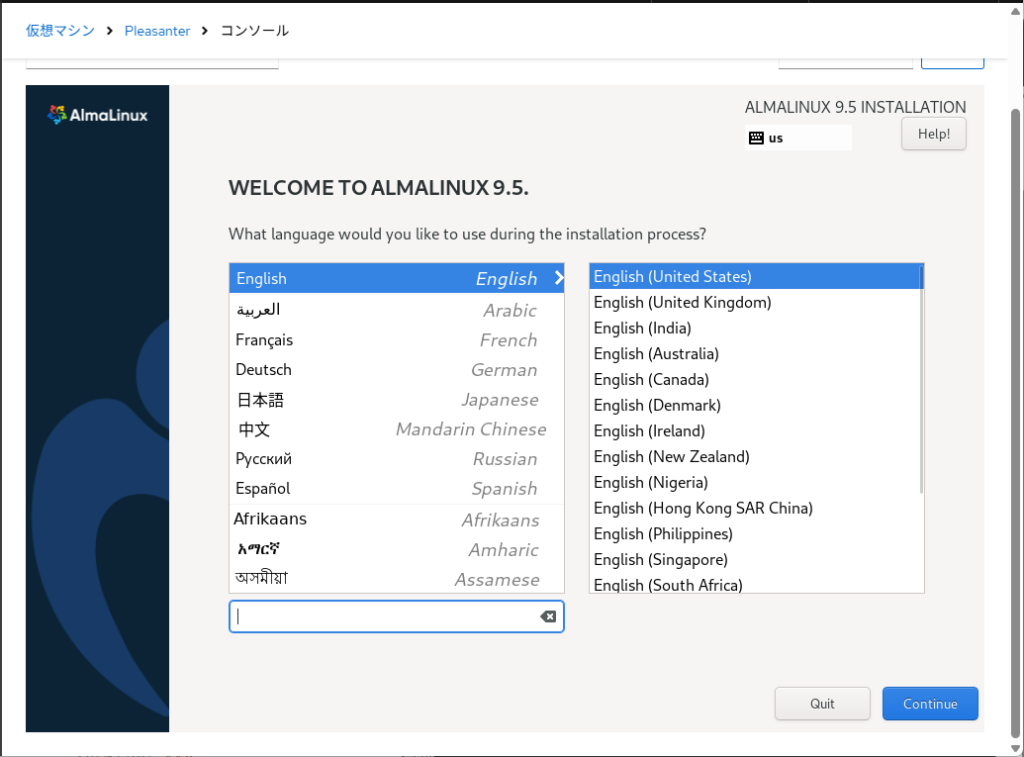
Task: Click the Continue button
Action: click(x=929, y=704)
